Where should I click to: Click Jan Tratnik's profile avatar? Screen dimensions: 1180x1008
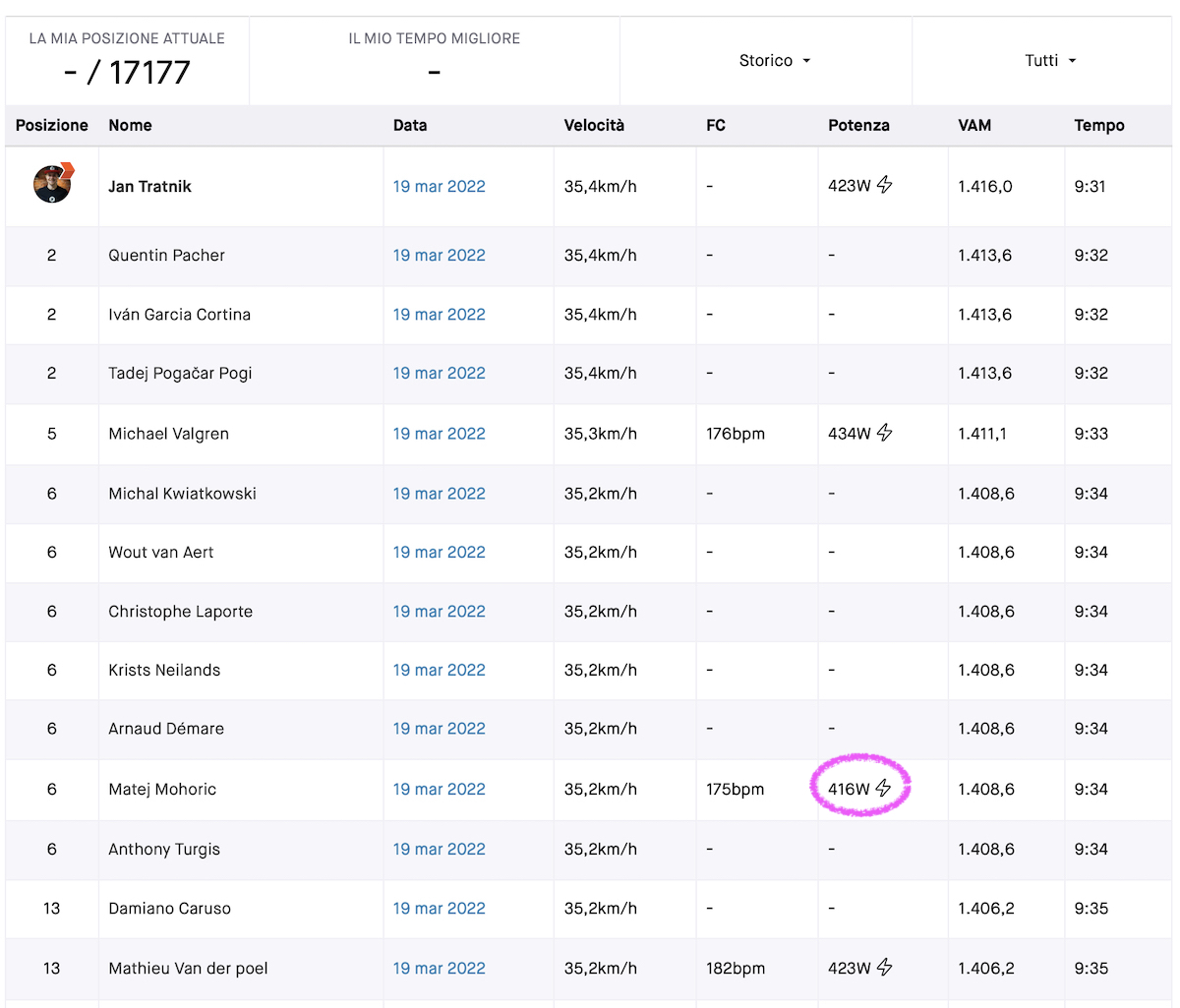pos(52,184)
